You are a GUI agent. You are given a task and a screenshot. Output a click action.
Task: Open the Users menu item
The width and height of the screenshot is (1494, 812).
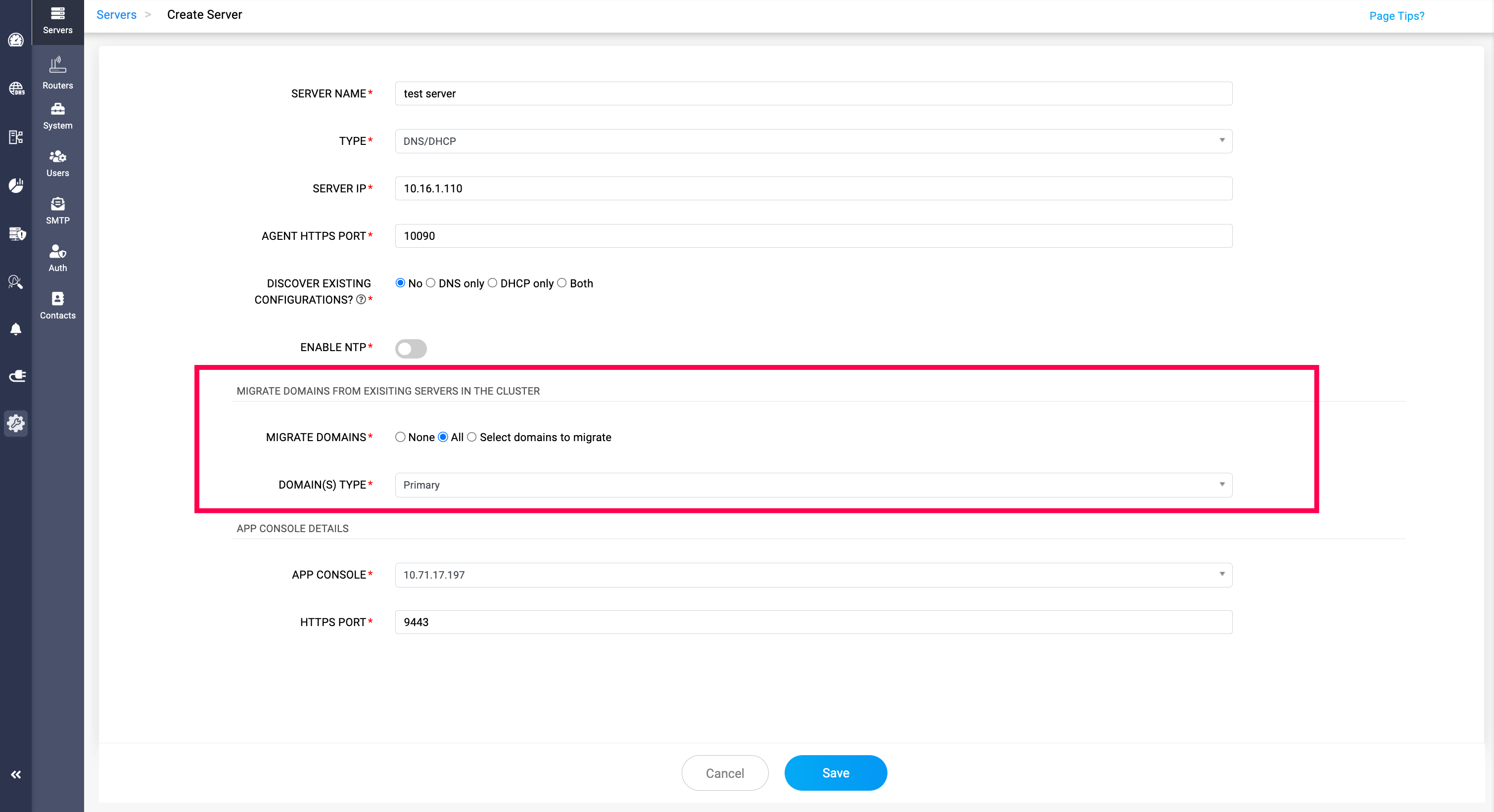coord(57,163)
